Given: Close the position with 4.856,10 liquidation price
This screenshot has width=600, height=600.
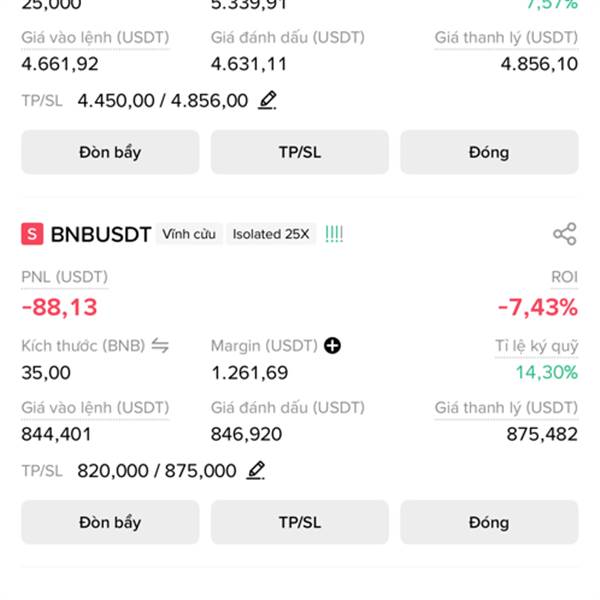Looking at the screenshot, I should tap(489, 152).
